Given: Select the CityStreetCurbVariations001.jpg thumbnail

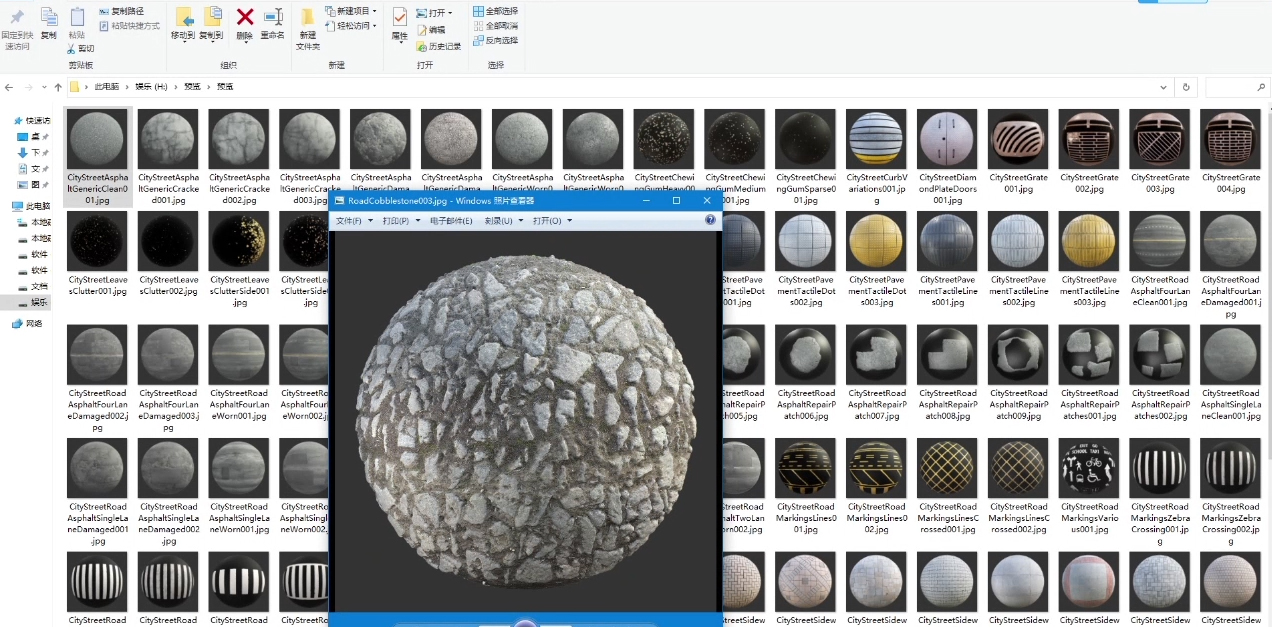Looking at the screenshot, I should [x=876, y=141].
